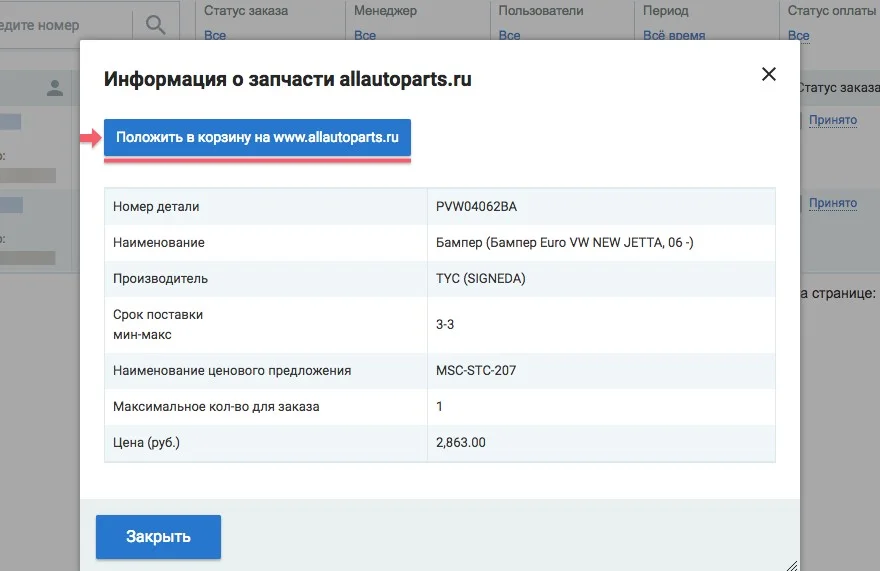880x571 pixels.
Task: Open the 'Период' filter 'Всё время'
Action: [x=673, y=35]
